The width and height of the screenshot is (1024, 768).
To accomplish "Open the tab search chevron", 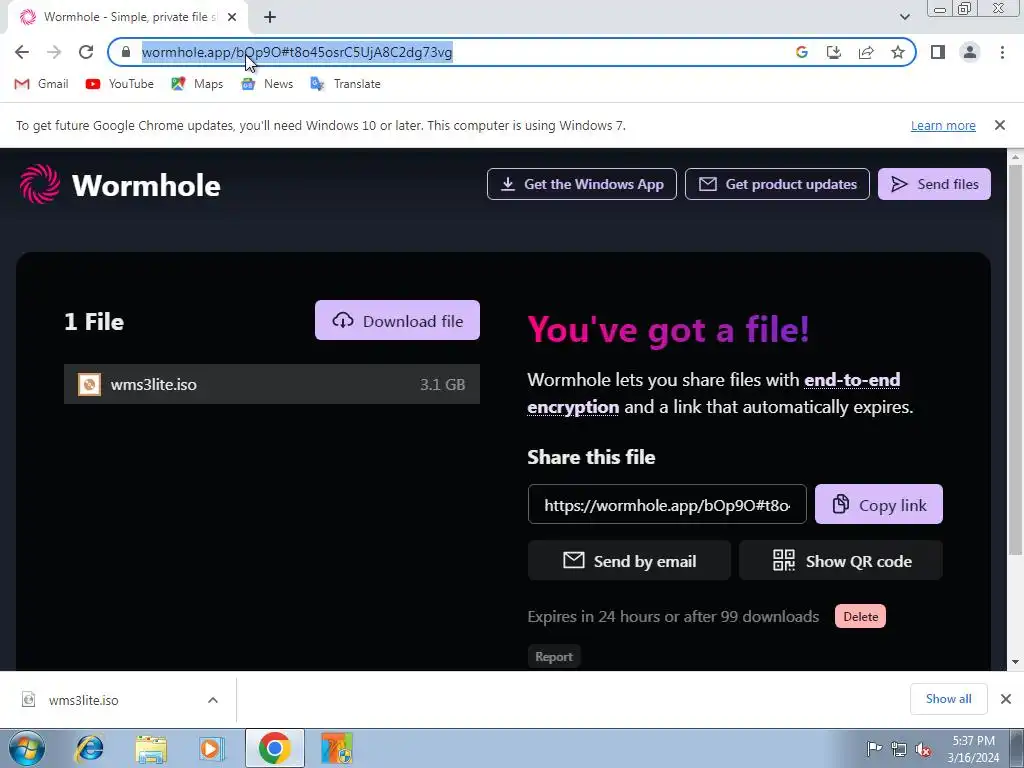I will 904,17.
